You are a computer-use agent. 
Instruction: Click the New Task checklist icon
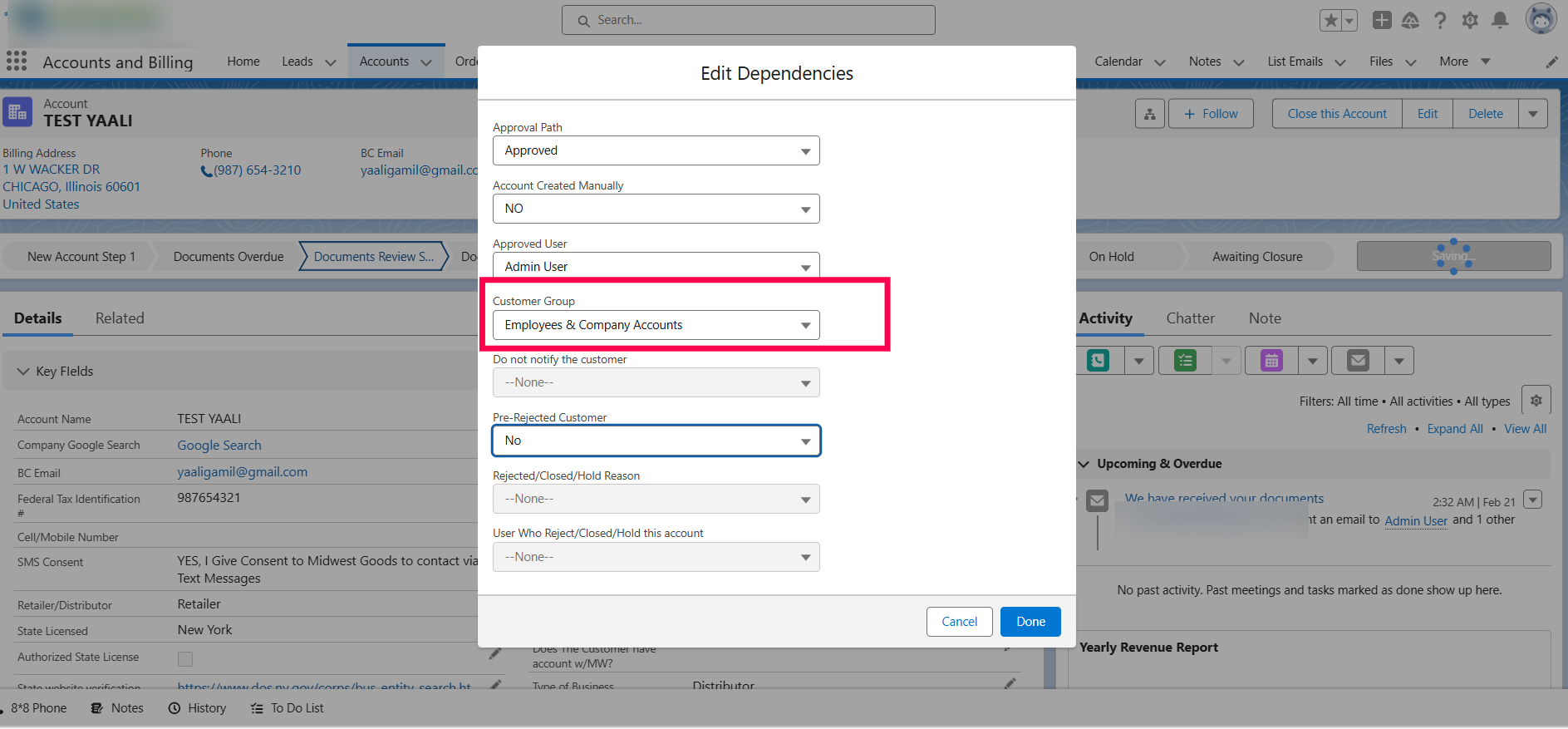[1186, 361]
